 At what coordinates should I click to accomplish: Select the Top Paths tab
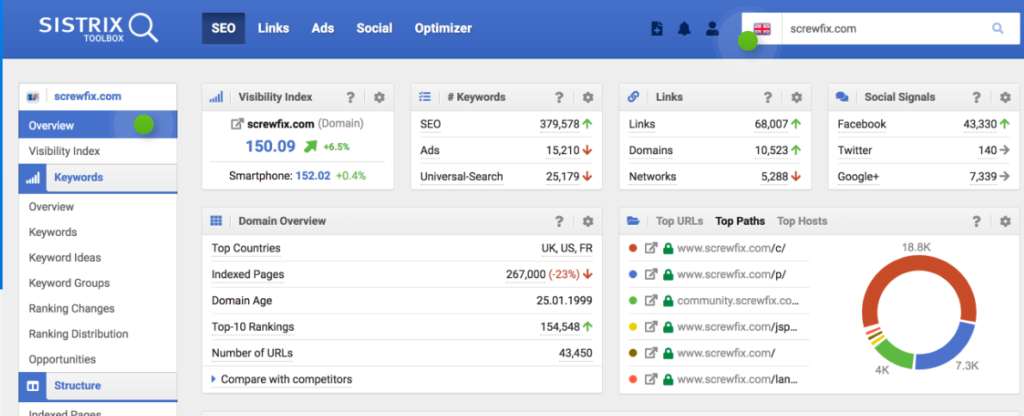click(x=740, y=221)
